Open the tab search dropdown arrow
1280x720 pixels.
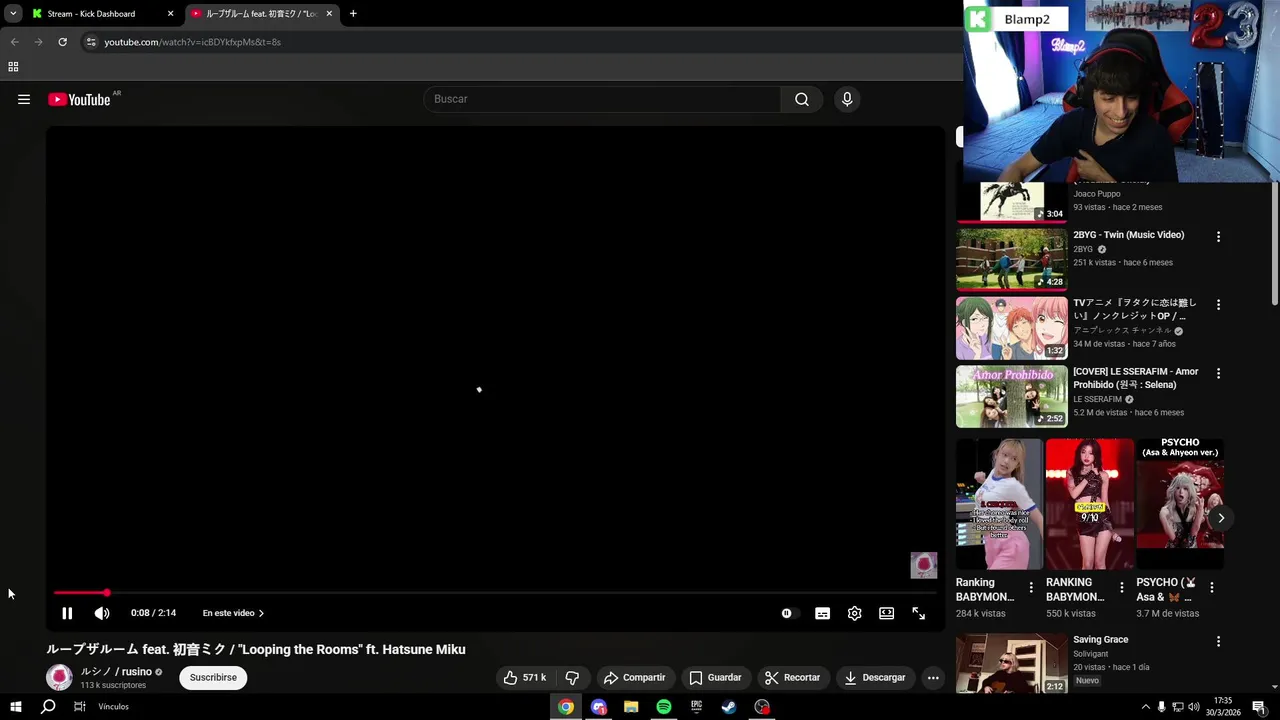(13, 14)
